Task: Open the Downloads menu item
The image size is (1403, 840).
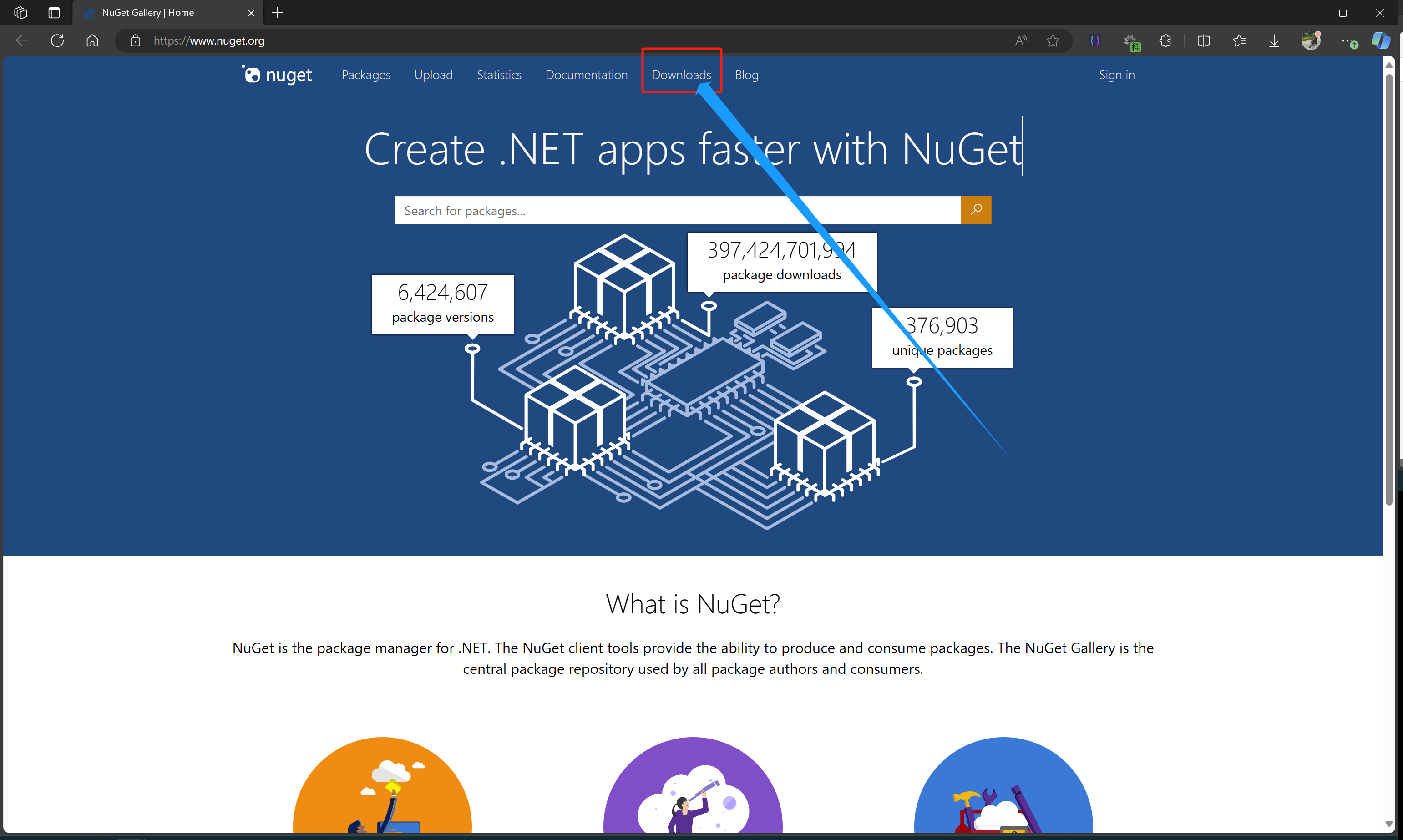Action: [x=681, y=75]
